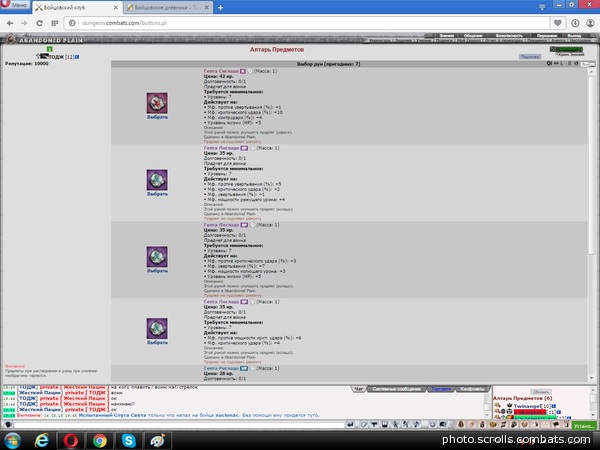Open the Гента Сигладо rune name link
Screen dimensions: 600x450
coord(221,71)
